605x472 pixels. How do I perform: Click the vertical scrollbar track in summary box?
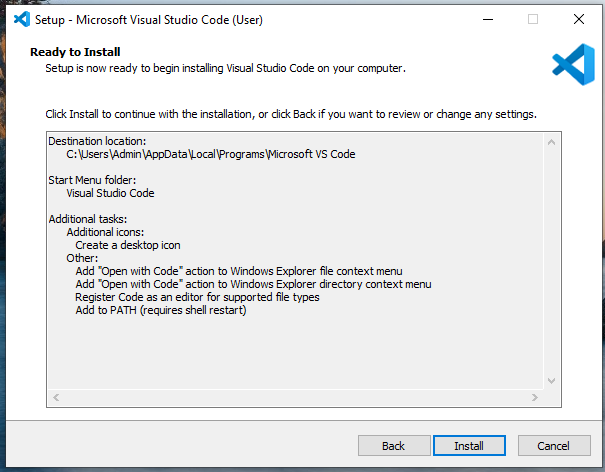[552, 262]
